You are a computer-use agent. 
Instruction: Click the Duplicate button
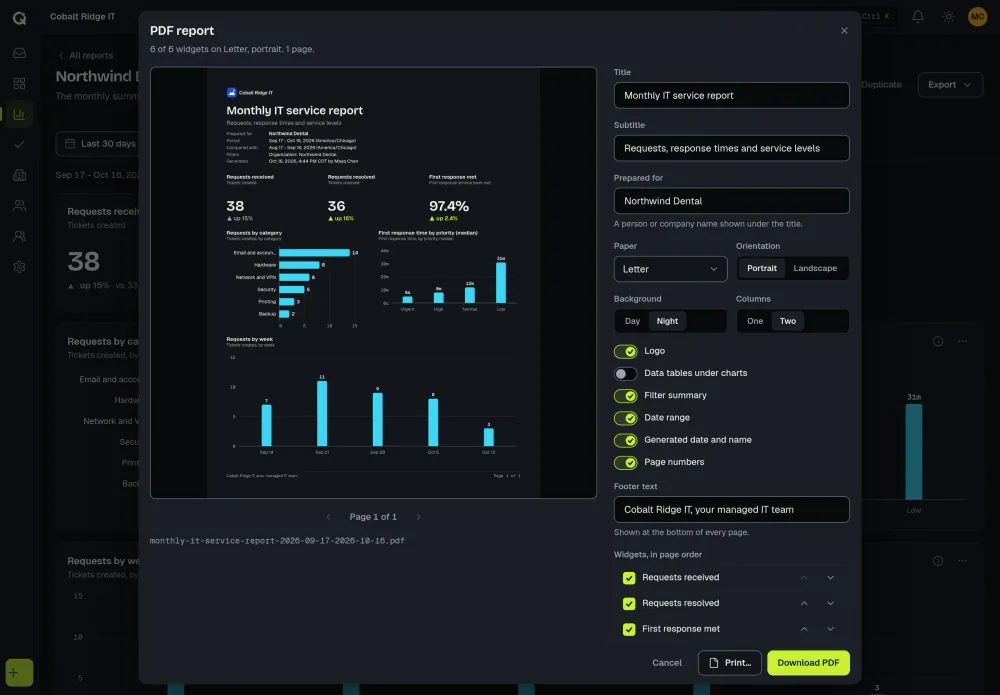coord(881,84)
